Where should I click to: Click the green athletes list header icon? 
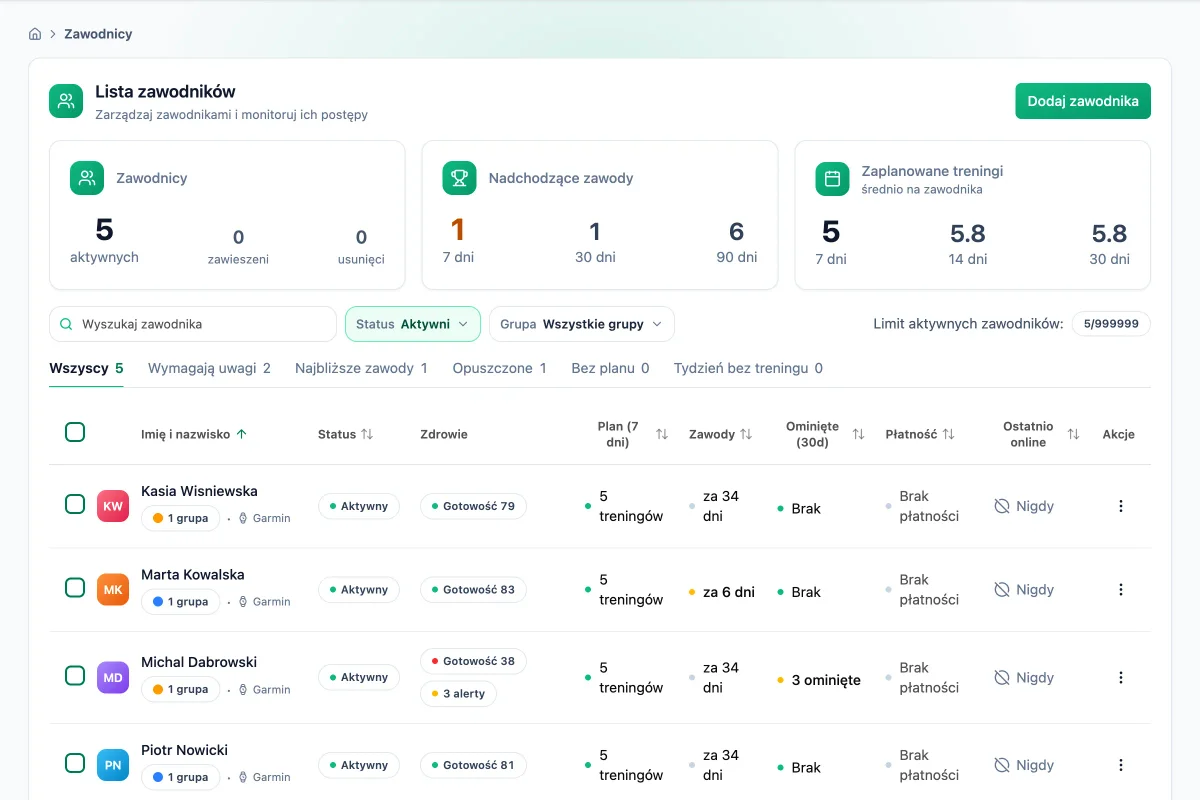[66, 101]
